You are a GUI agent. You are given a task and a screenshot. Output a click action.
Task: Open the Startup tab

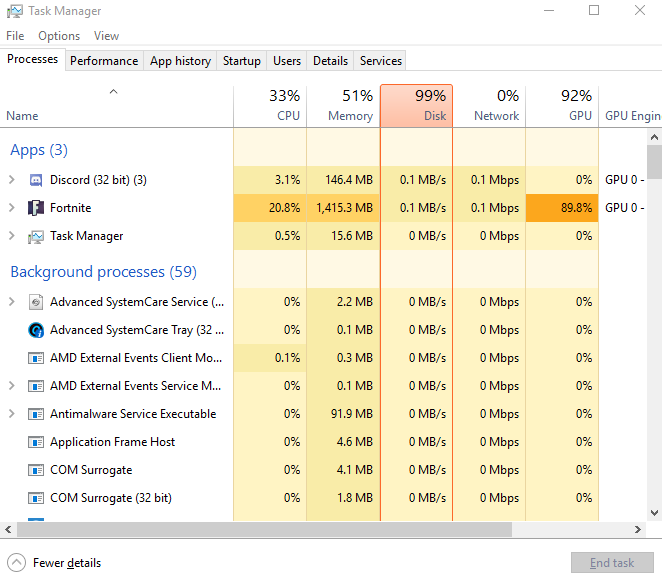coord(242,61)
